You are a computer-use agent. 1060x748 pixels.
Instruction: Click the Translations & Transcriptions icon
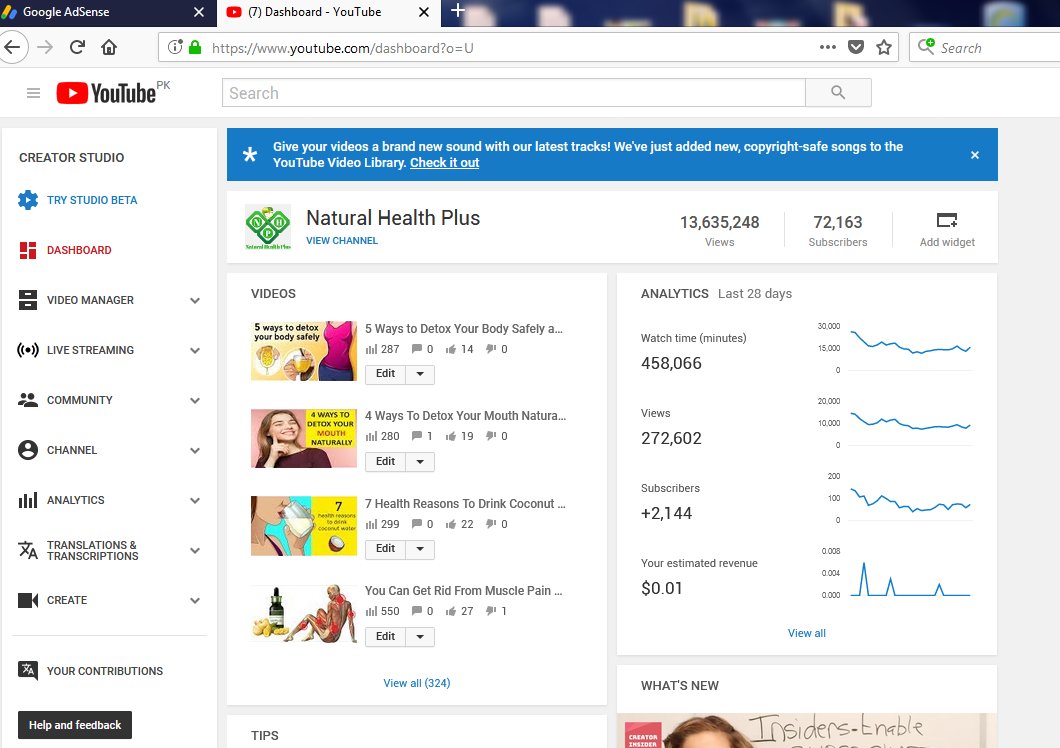(x=28, y=550)
